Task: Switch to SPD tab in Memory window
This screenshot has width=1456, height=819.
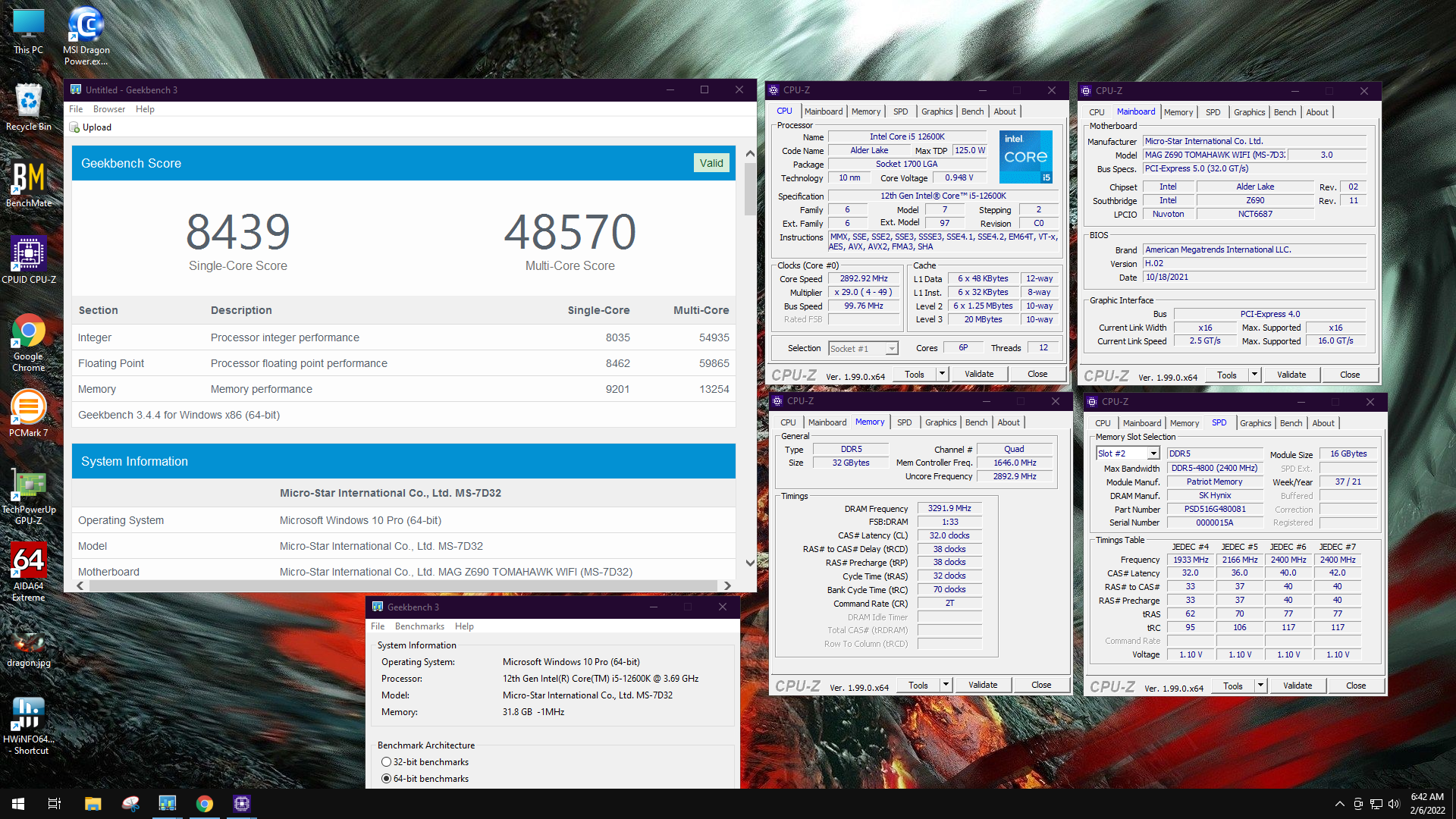Action: click(904, 422)
